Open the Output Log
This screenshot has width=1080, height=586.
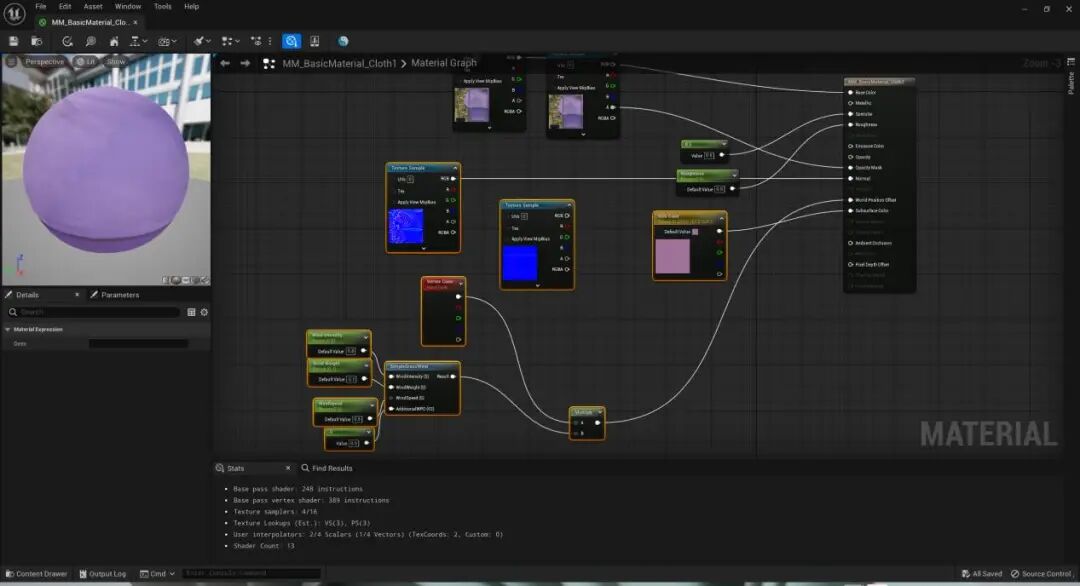click(x=103, y=574)
